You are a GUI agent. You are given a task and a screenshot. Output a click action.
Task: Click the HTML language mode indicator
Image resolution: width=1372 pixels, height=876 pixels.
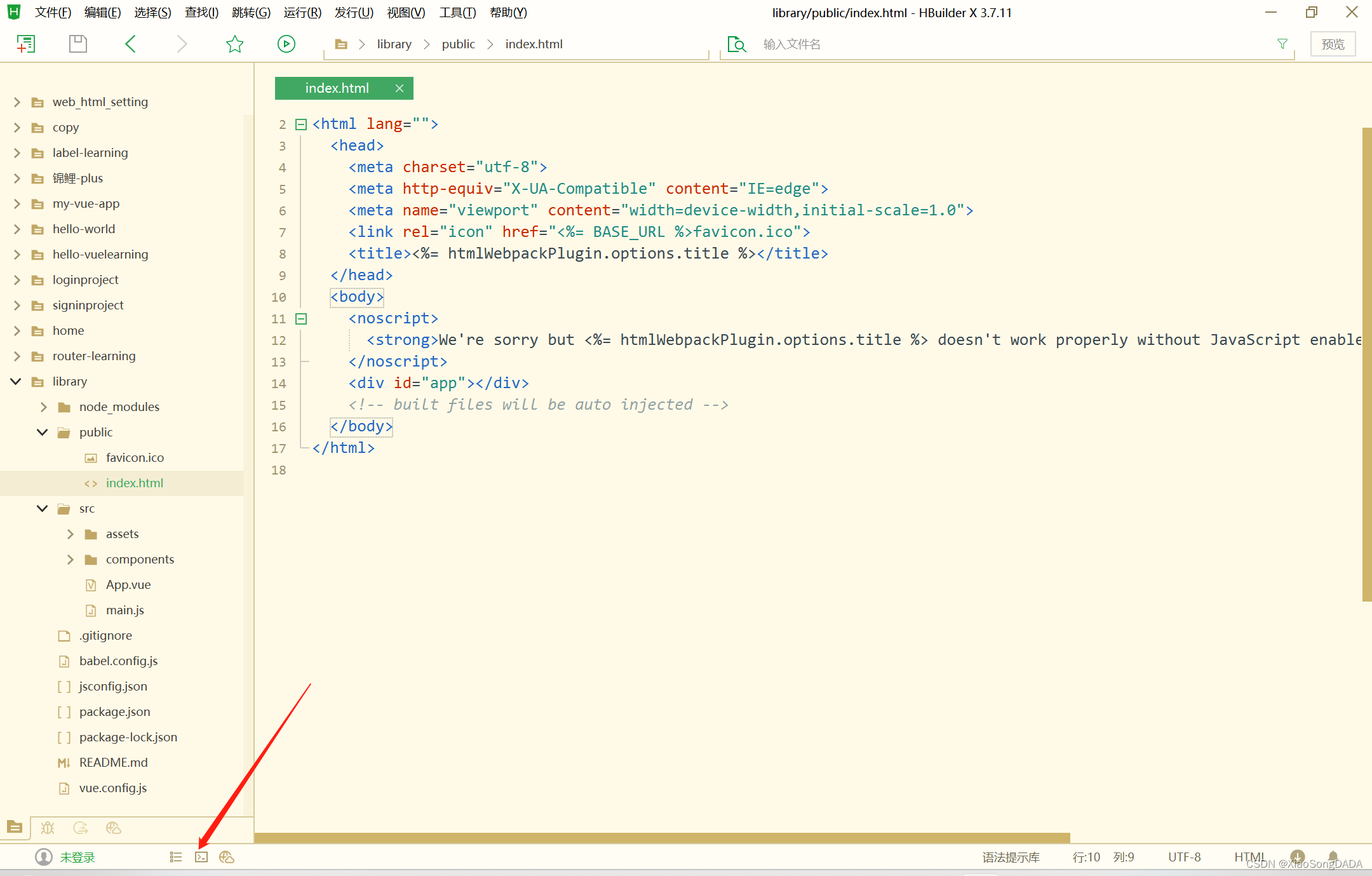[x=1250, y=857]
